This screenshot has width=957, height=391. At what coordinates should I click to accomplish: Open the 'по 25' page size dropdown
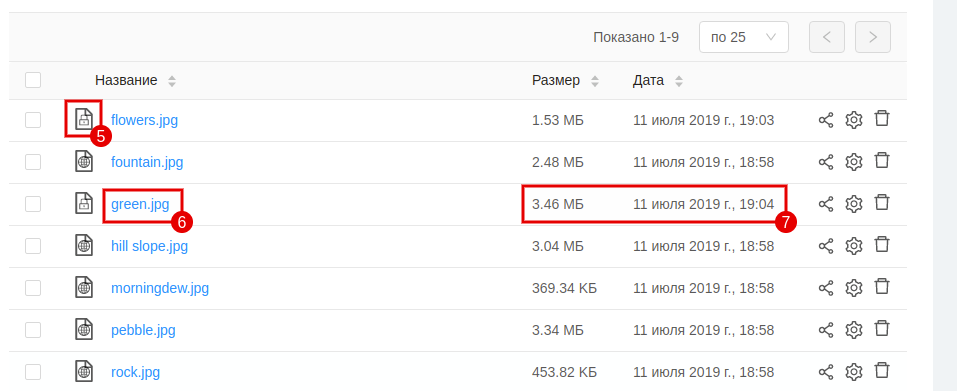[743, 37]
